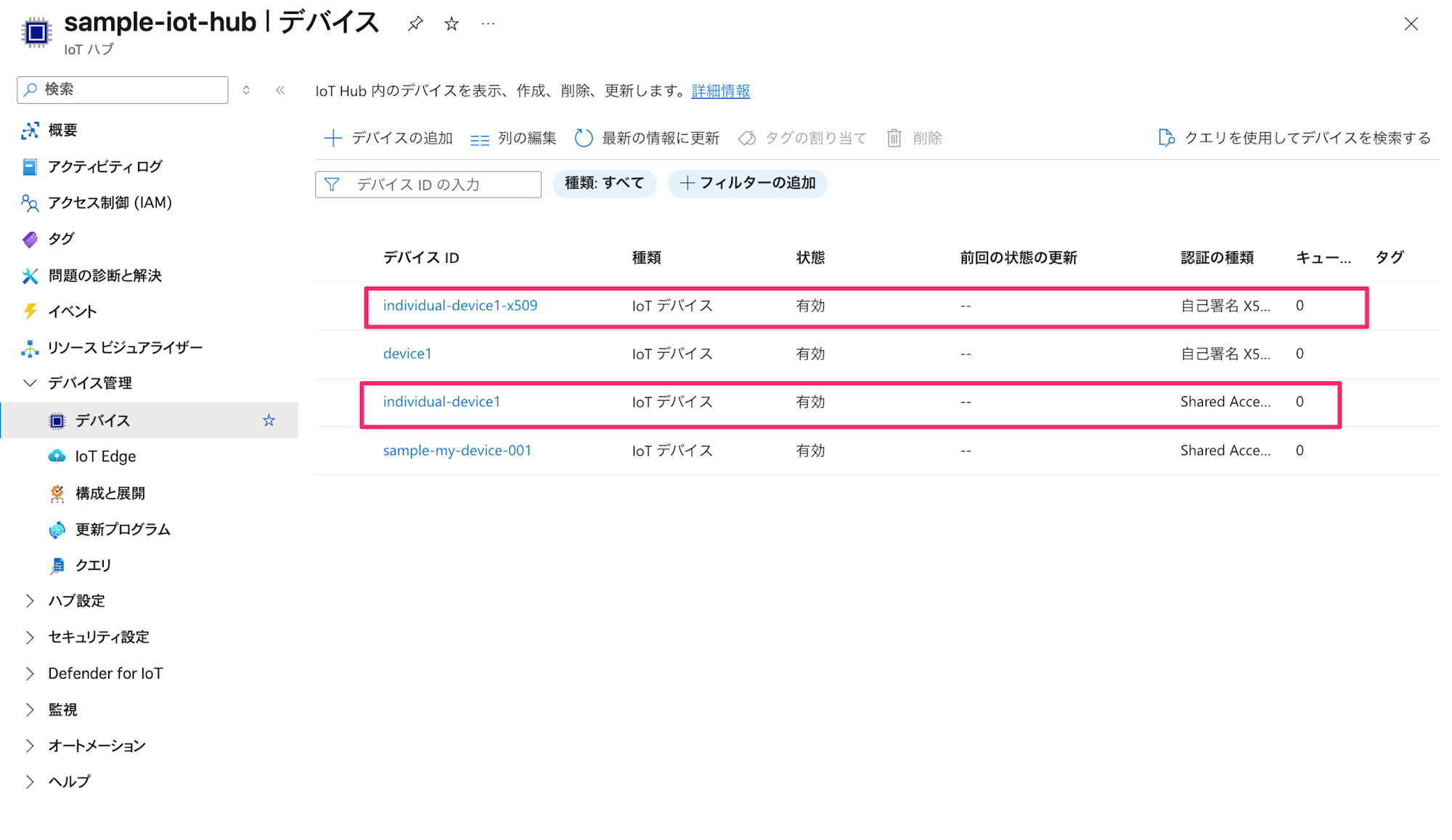Sort by 前回の状態の更新 column
The image size is (1452, 840).
[x=1019, y=258]
